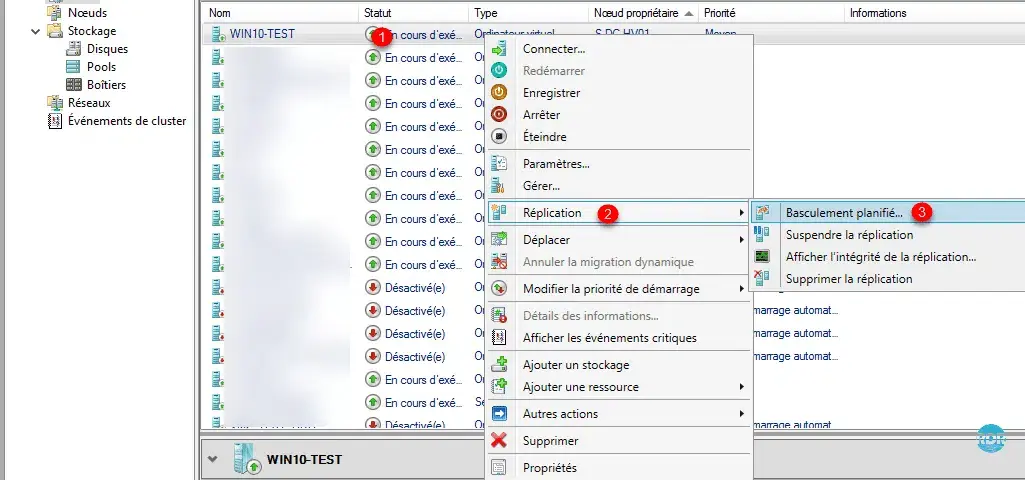The image size is (1025, 480).
Task: Click the Autres actions blue arrow icon
Action: pos(499,414)
